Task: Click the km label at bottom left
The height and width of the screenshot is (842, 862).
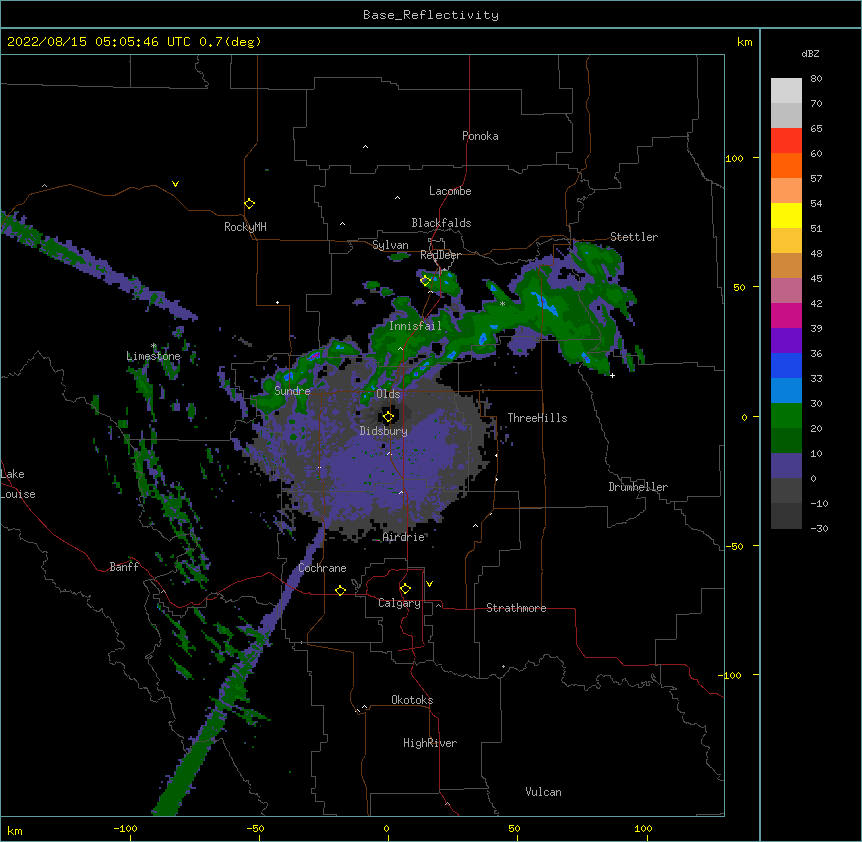Action: [15, 830]
